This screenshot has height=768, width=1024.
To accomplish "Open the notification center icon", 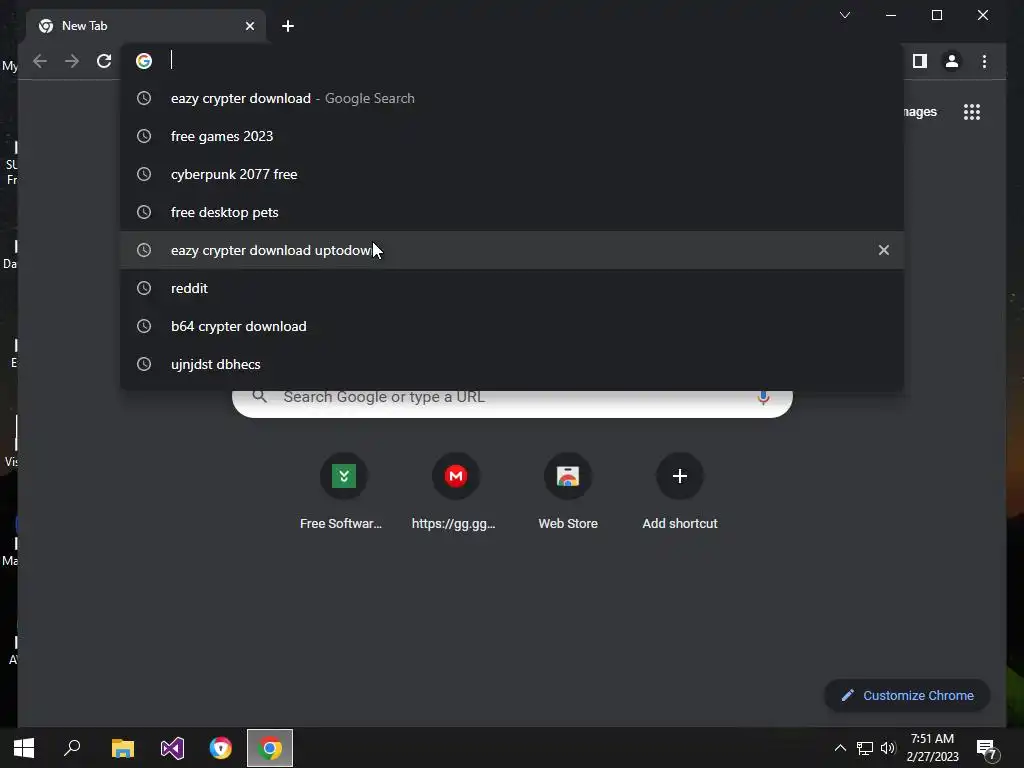I will click(x=987, y=750).
